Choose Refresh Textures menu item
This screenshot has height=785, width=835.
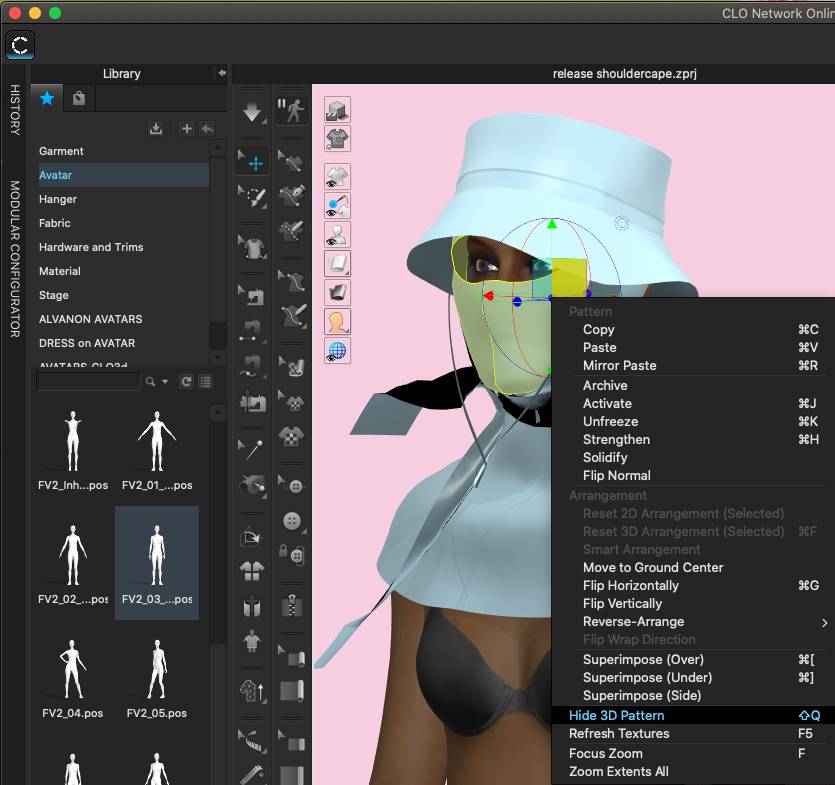click(694, 733)
